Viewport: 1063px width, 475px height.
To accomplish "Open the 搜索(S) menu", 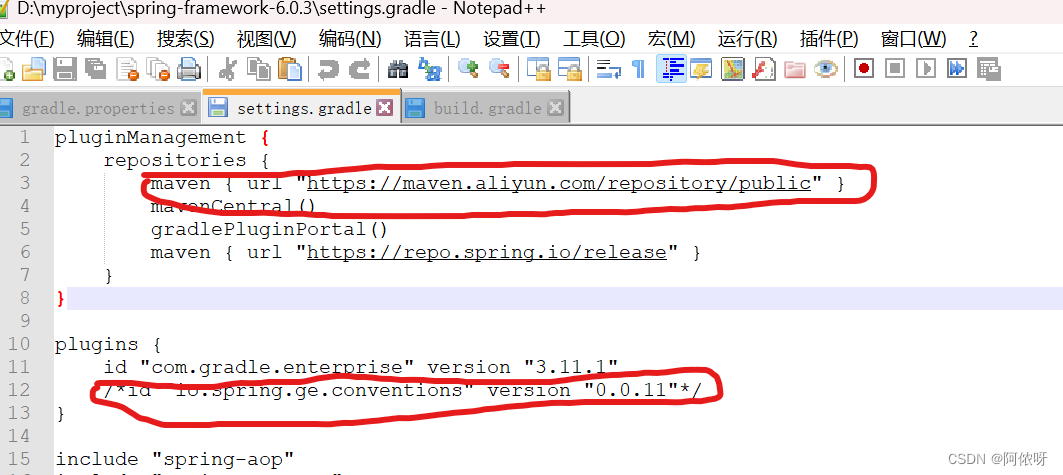I will click(x=185, y=39).
